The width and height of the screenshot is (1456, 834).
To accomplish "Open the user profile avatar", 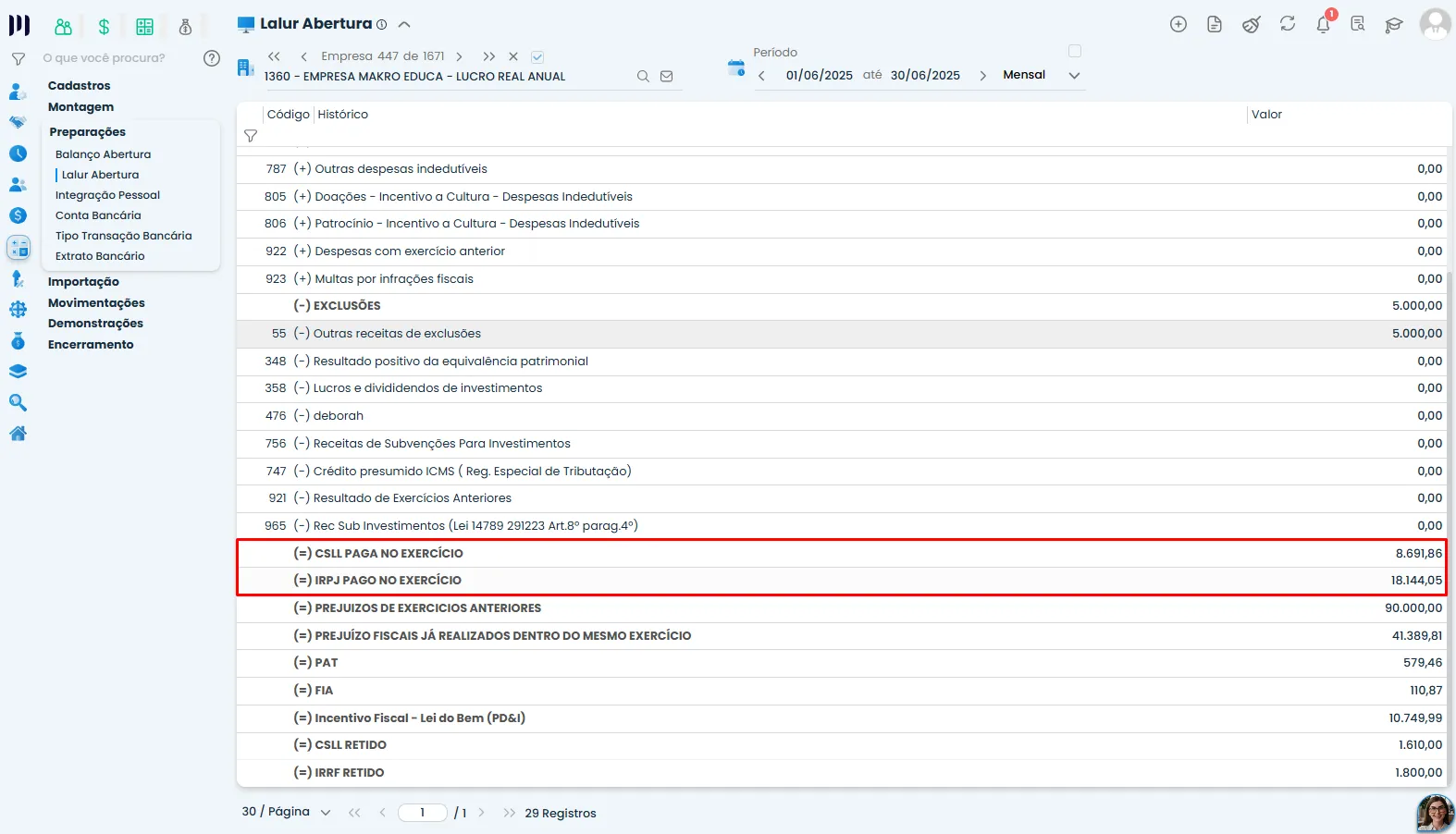I will click(1435, 24).
